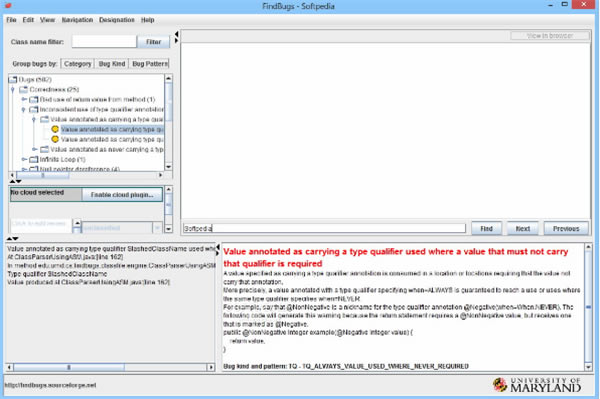Click At ClassParserUsingASM.java line 162 entry
Image resolution: width=600 pixels, height=399 pixels.
65,257
